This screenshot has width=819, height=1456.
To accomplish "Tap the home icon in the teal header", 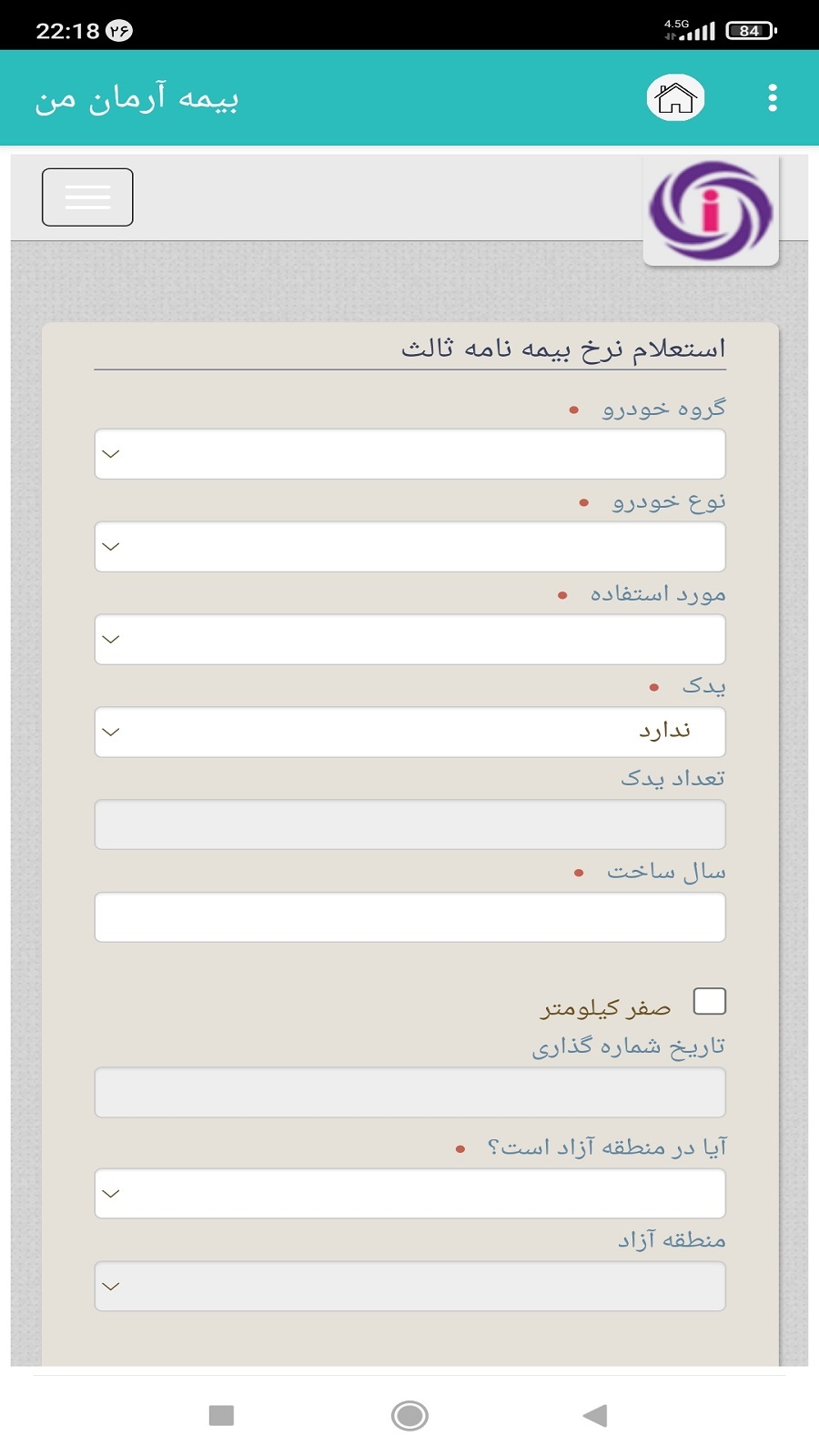I will (x=676, y=97).
